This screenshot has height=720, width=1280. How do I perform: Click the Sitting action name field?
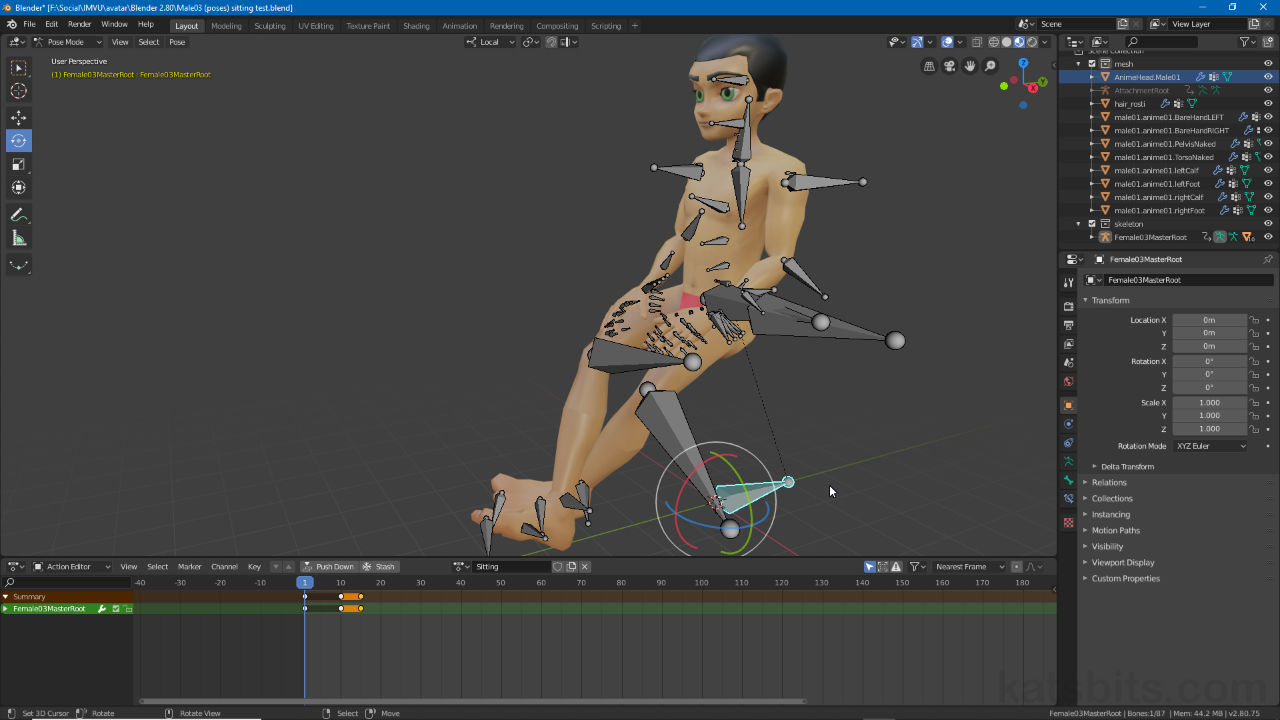510,567
